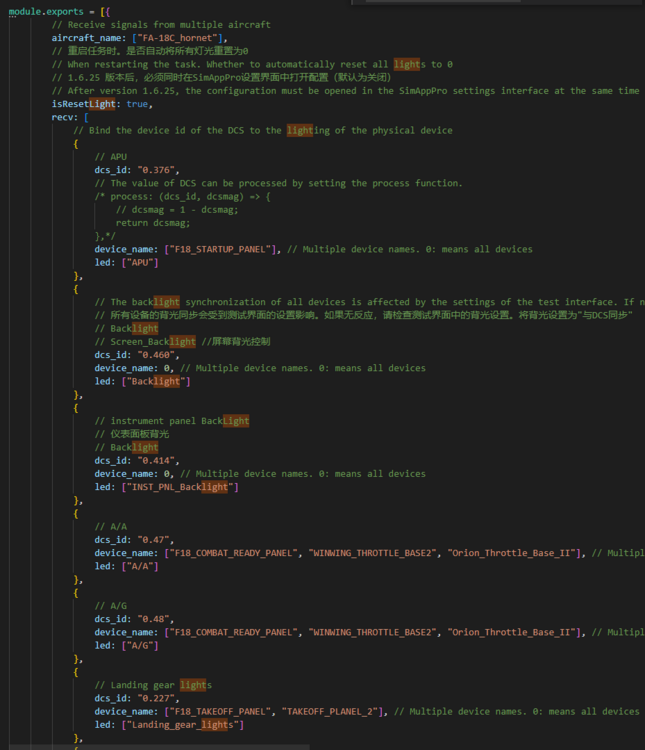This screenshot has width=645, height=750.
Task: Click the dcs_id value "0.227"
Action: point(156,698)
